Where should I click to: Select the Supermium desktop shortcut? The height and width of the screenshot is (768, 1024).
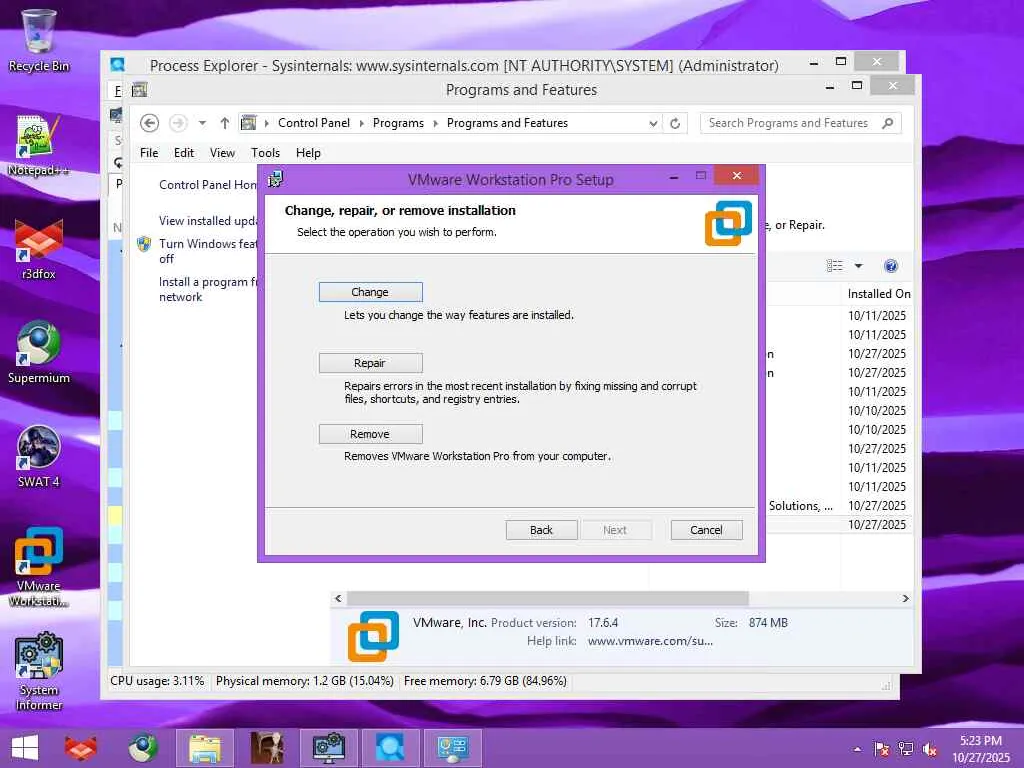(39, 353)
